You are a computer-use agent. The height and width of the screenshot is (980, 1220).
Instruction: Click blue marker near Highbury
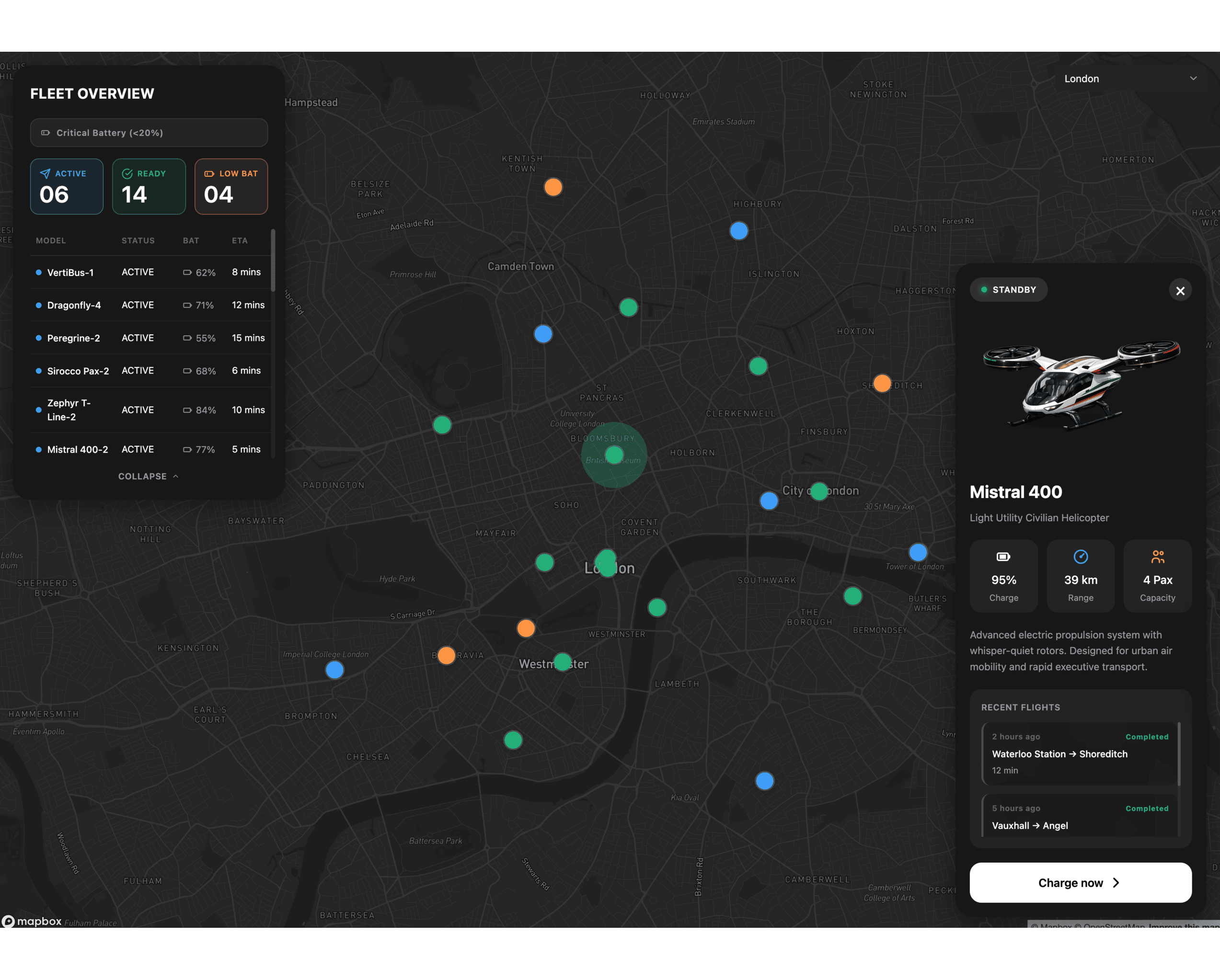738,231
